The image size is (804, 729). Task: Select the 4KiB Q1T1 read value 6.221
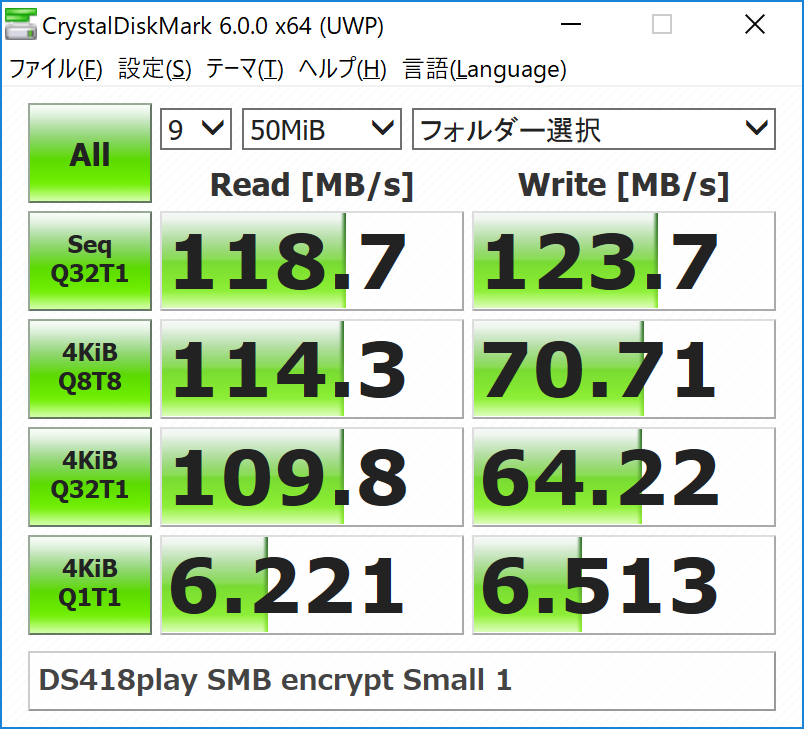click(312, 585)
